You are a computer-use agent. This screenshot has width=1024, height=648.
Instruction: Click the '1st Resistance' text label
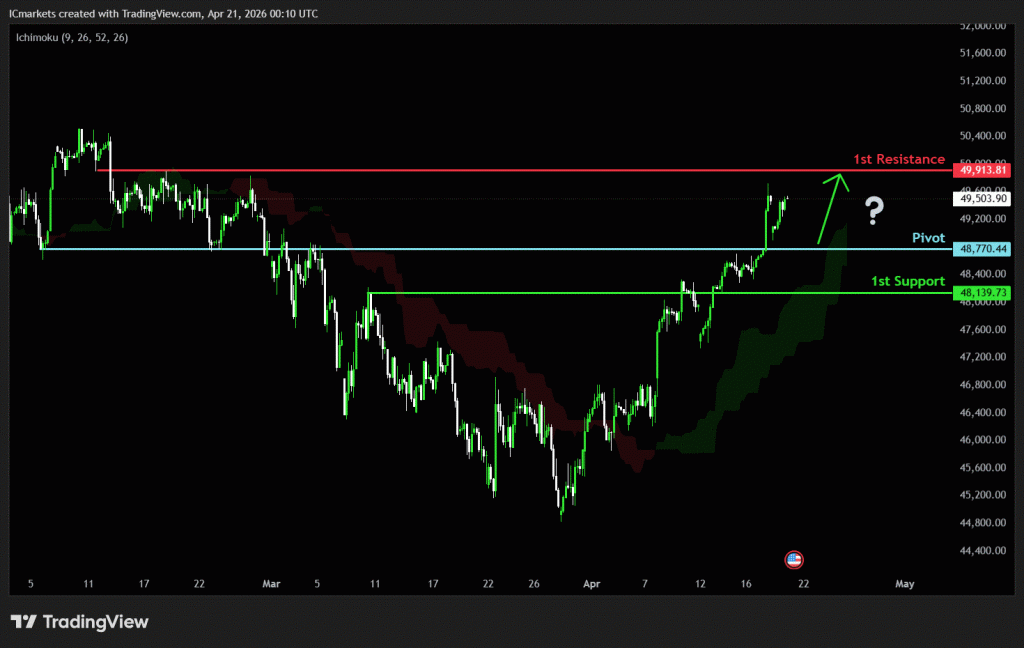pyautogui.click(x=898, y=159)
